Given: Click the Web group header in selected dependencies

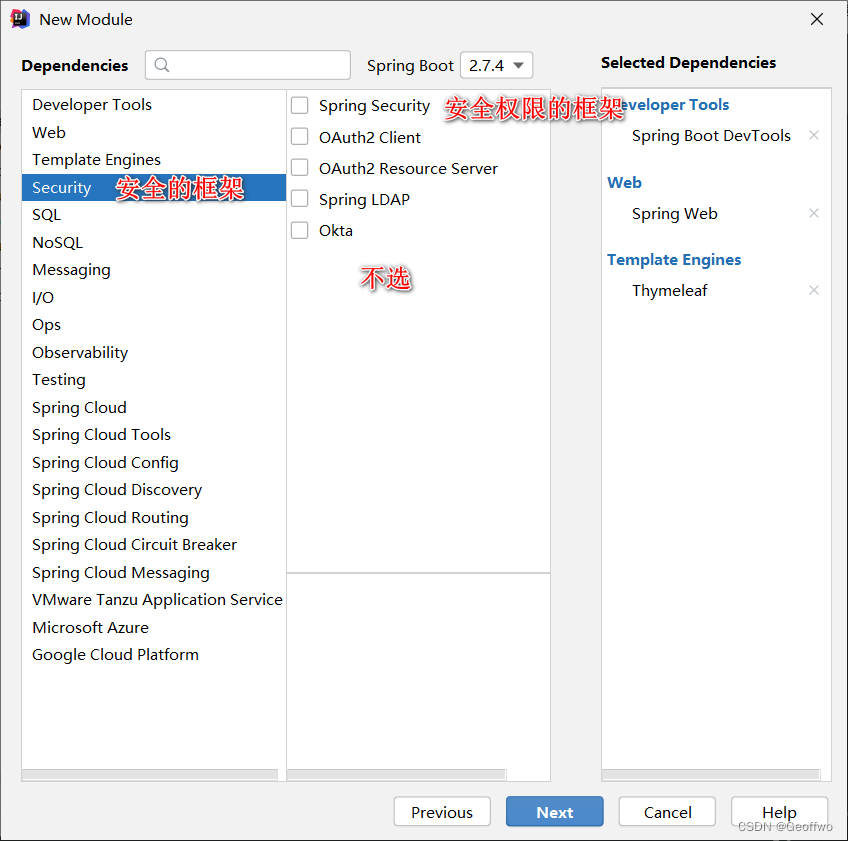Looking at the screenshot, I should (624, 183).
